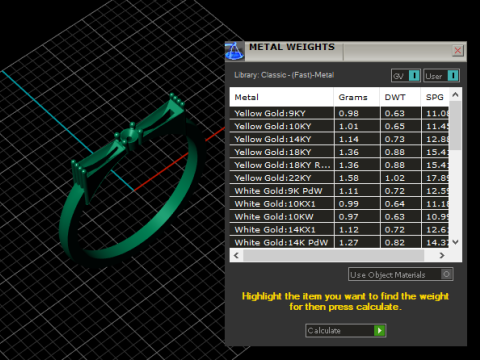Click the 0.64 DWT value for 10KX1
The height and width of the screenshot is (360, 480).
coord(395,204)
